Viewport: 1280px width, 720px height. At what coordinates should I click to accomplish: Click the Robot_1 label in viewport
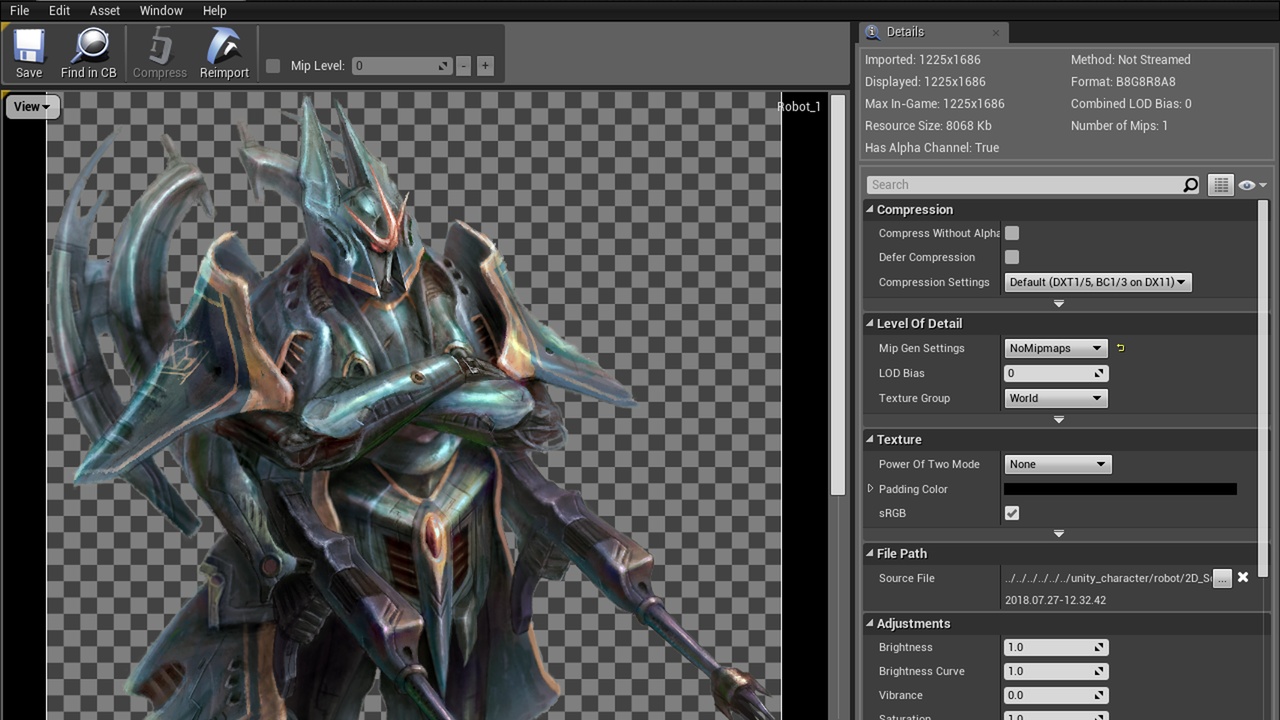(x=799, y=107)
